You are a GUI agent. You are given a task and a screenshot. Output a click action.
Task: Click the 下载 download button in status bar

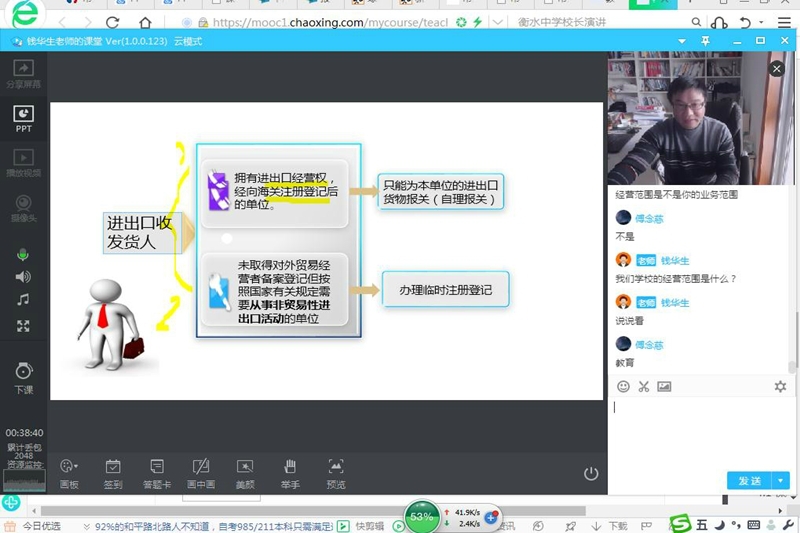coord(610,526)
